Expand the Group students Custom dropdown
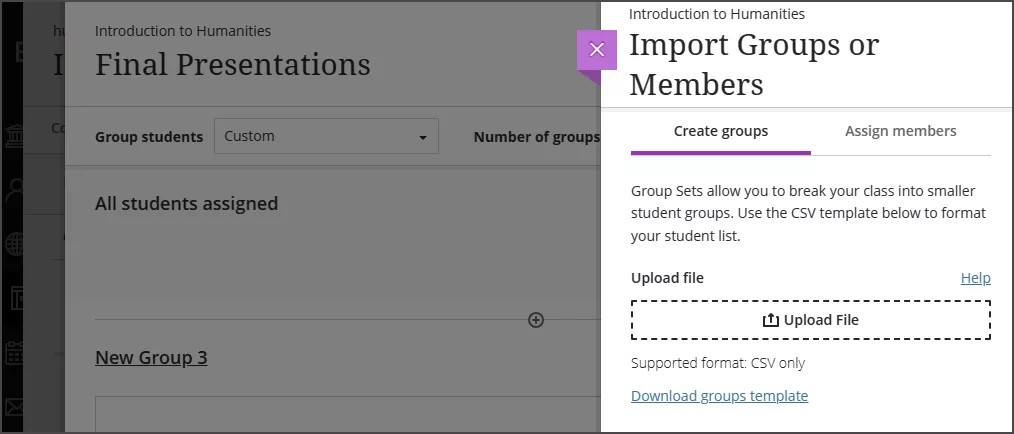 coord(326,136)
